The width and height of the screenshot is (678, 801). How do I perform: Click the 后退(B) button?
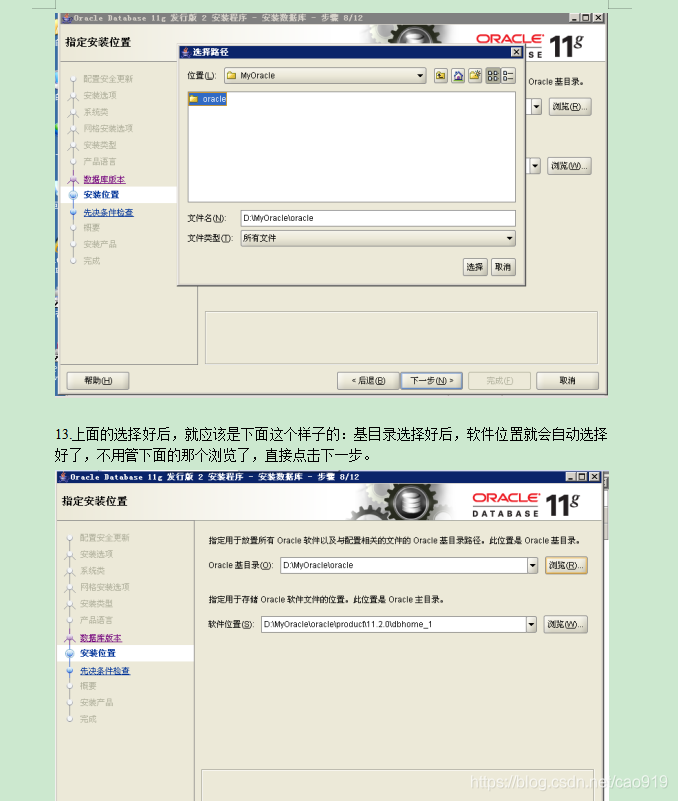(x=368, y=381)
